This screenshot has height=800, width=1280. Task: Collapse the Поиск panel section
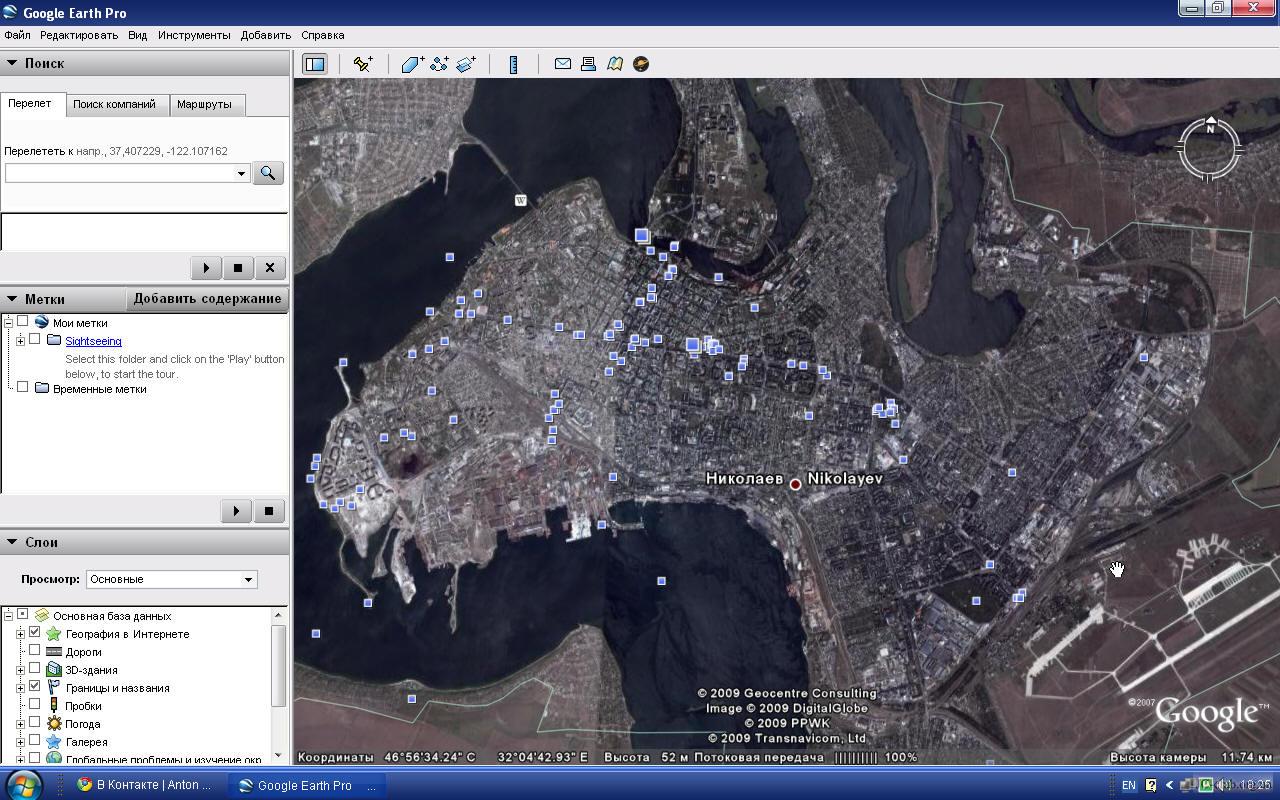click(x=12, y=63)
